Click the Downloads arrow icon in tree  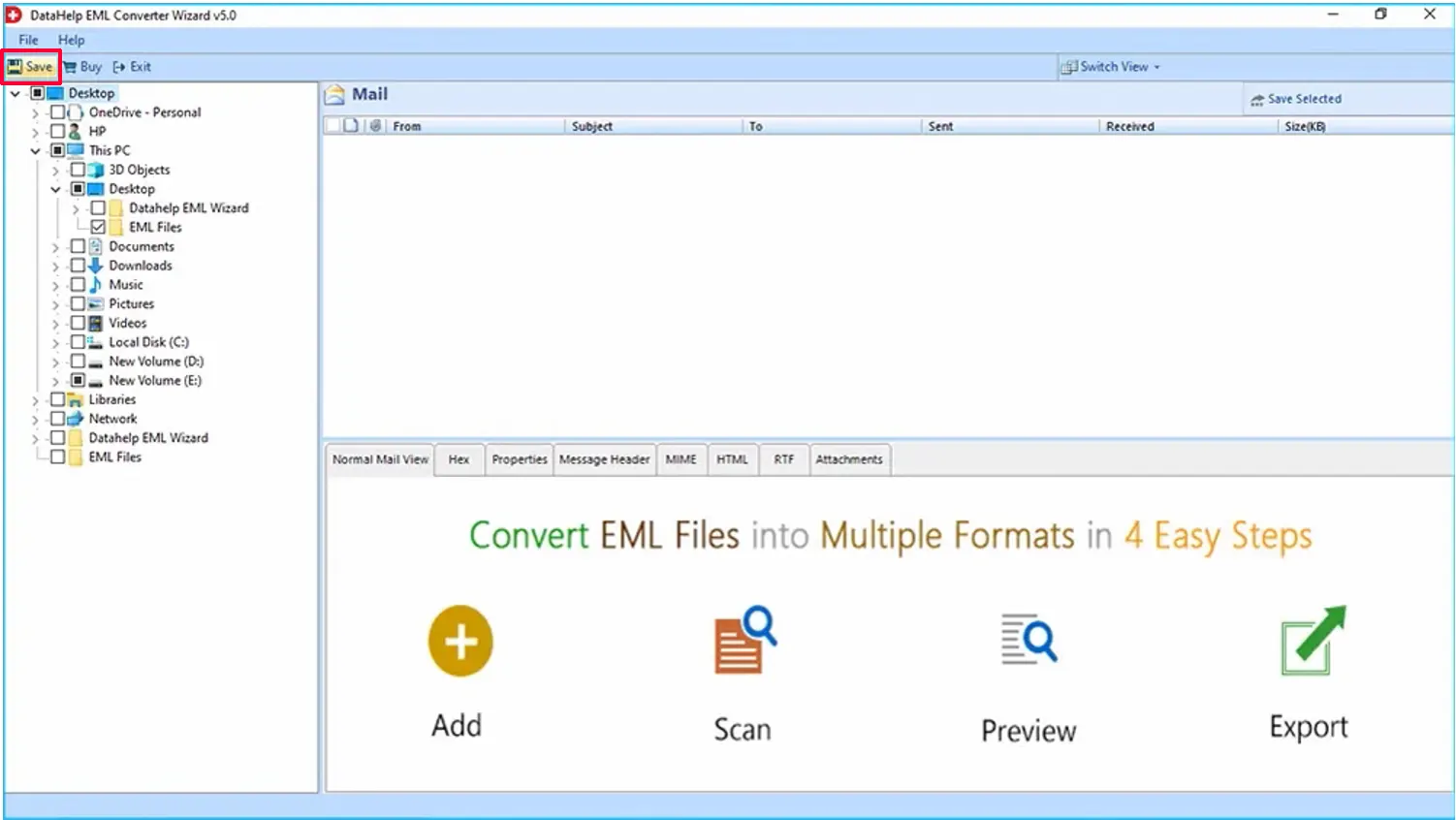95,266
